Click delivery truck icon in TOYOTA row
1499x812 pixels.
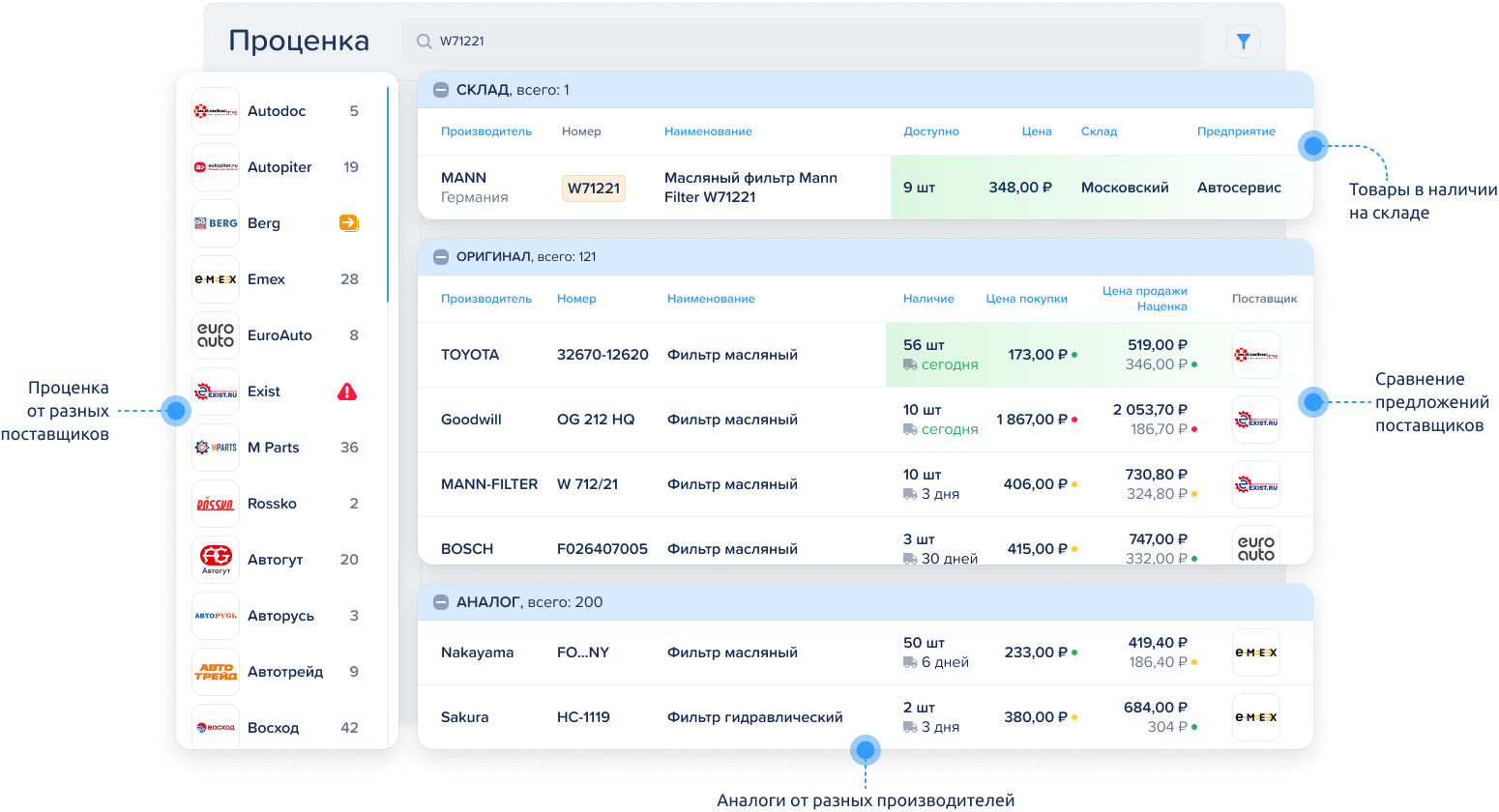[x=910, y=364]
